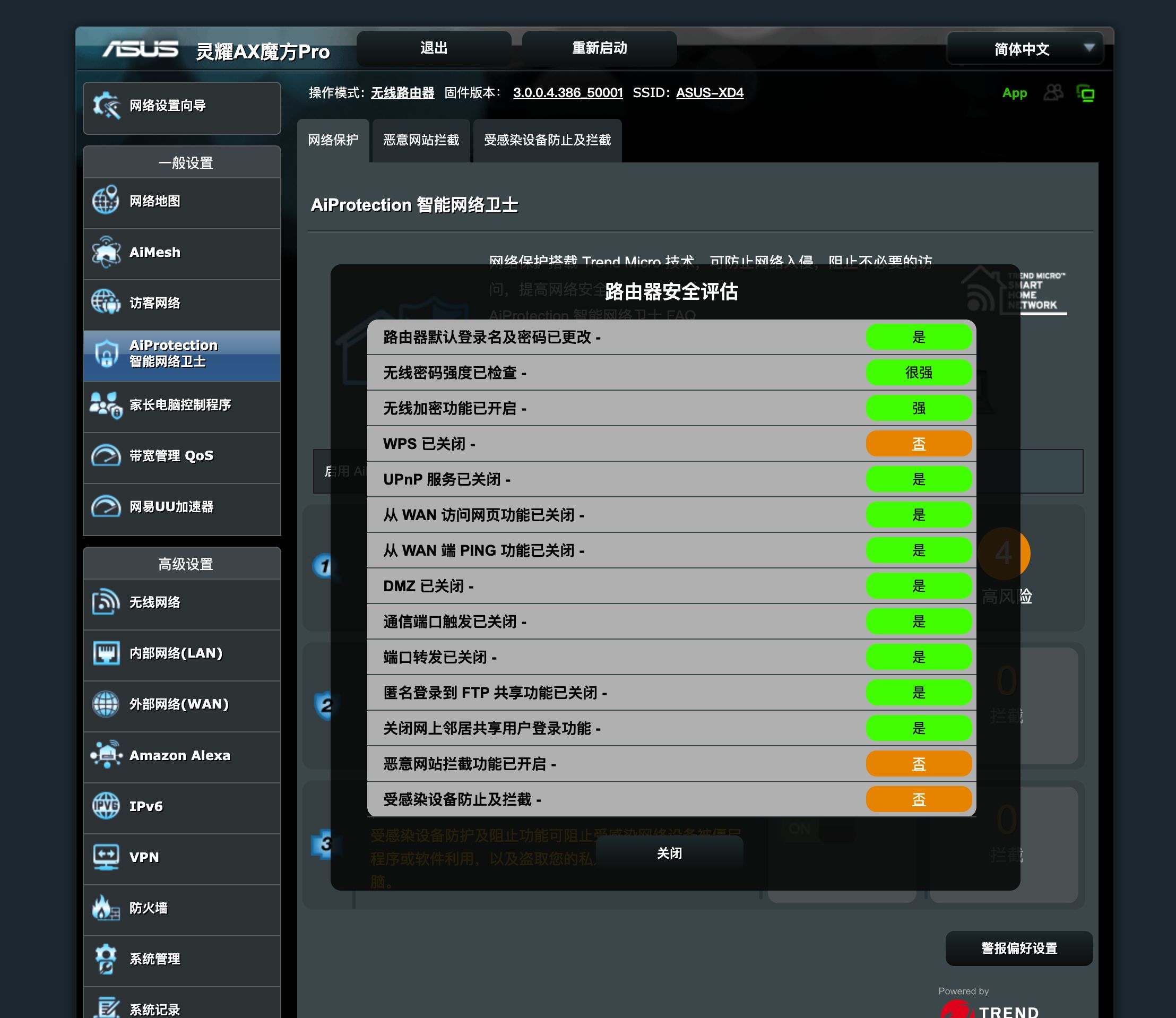
Task: Click the Amazon Alexa icon
Action: pos(106,755)
